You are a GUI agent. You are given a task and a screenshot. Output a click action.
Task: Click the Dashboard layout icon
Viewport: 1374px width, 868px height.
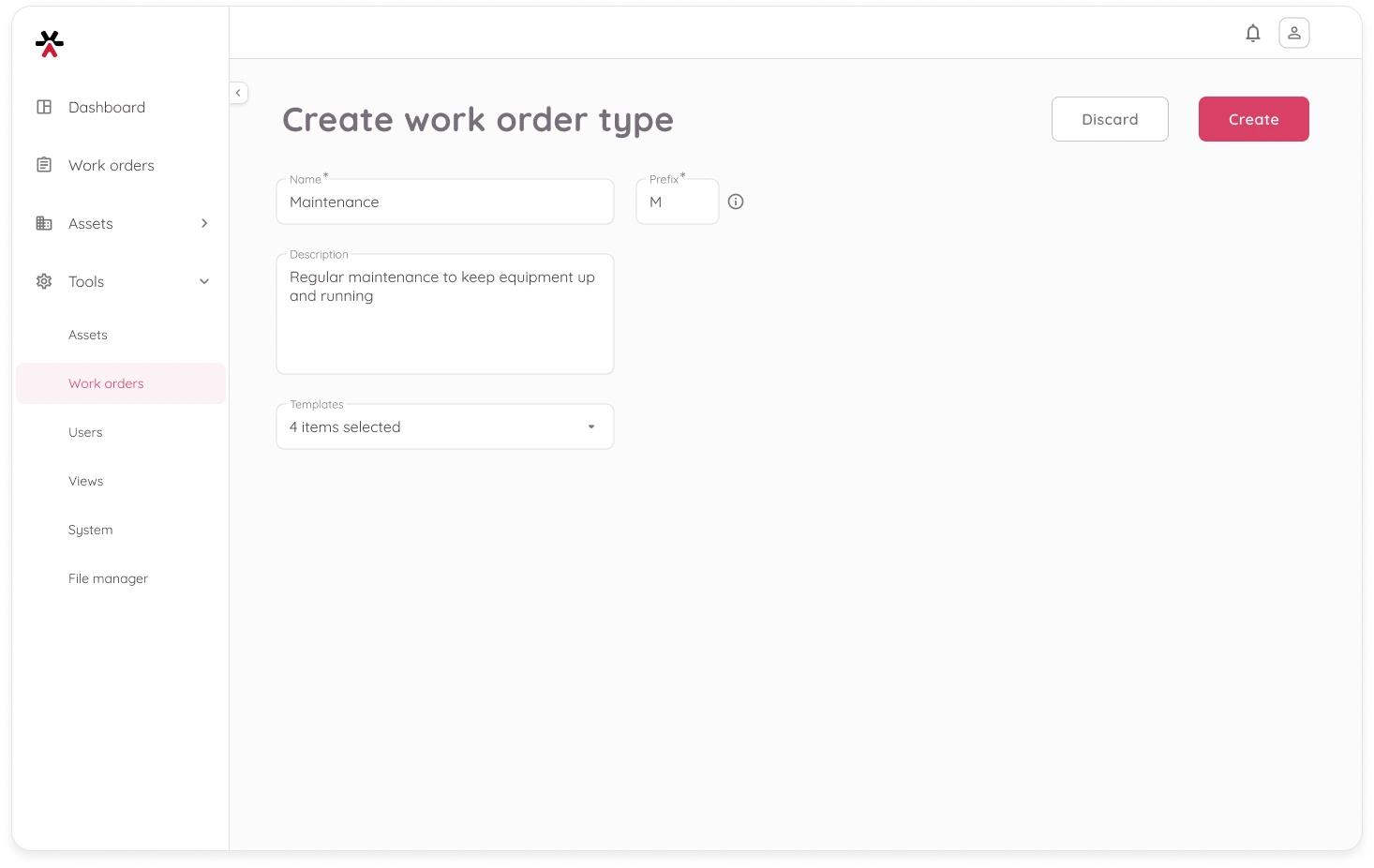point(44,107)
